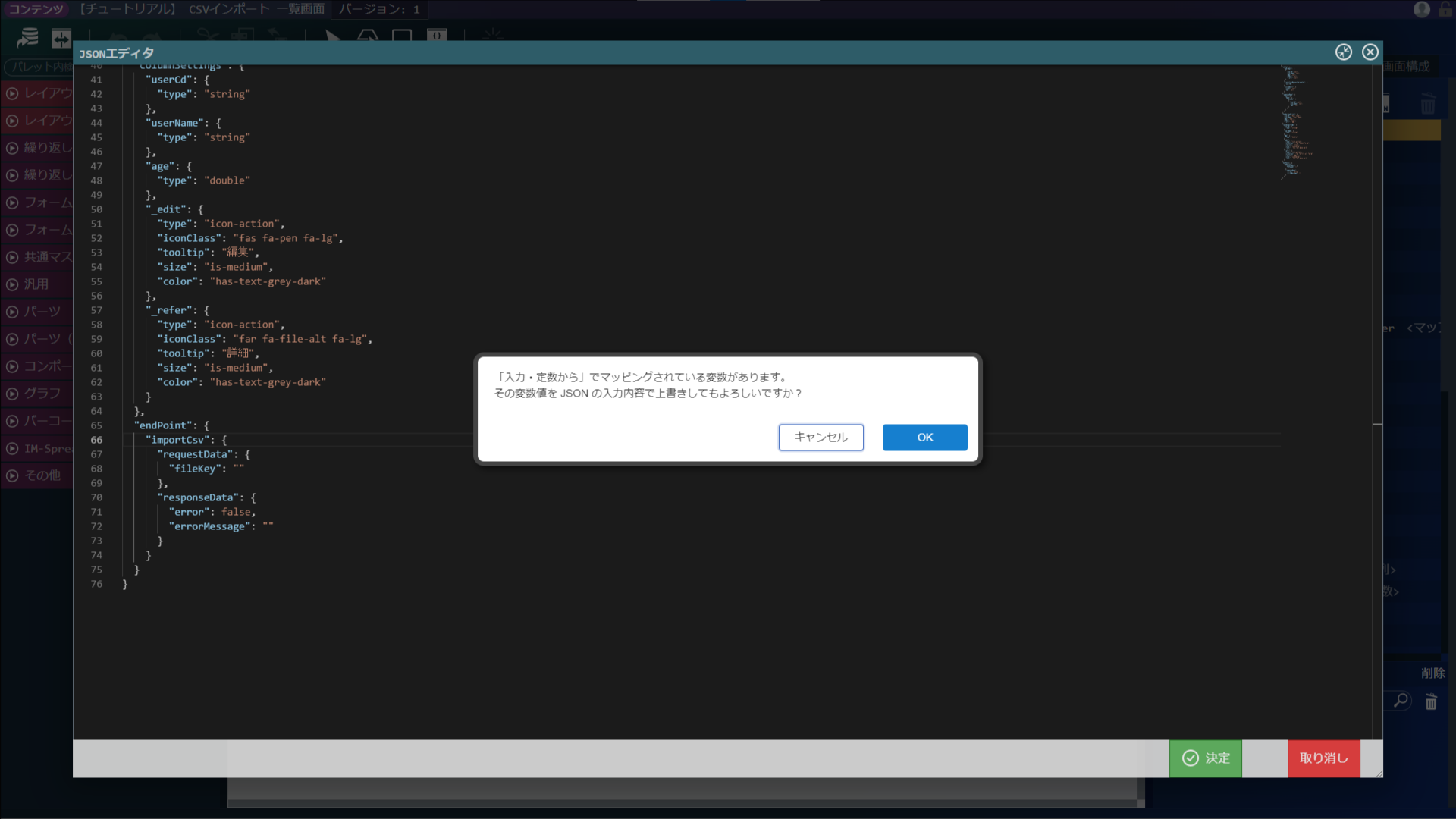Click the magnifier search icon in the right panel
Screen dimensions: 1456x819
[x=1401, y=701]
